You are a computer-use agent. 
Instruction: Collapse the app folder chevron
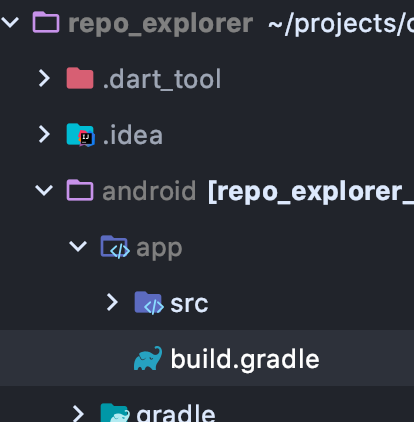[78, 246]
